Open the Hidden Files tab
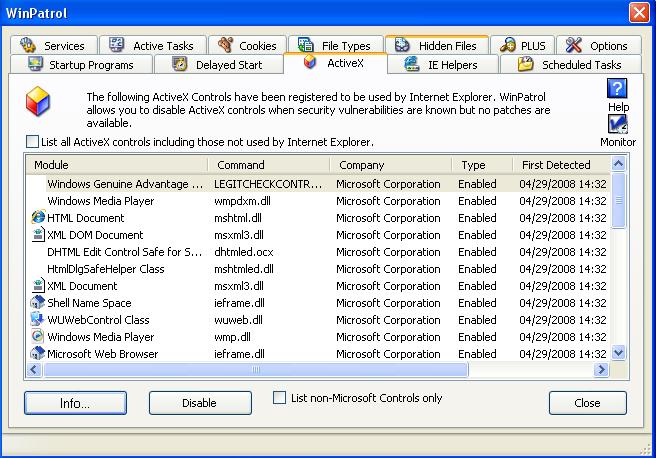Image resolution: width=656 pixels, height=458 pixels. 437,45
